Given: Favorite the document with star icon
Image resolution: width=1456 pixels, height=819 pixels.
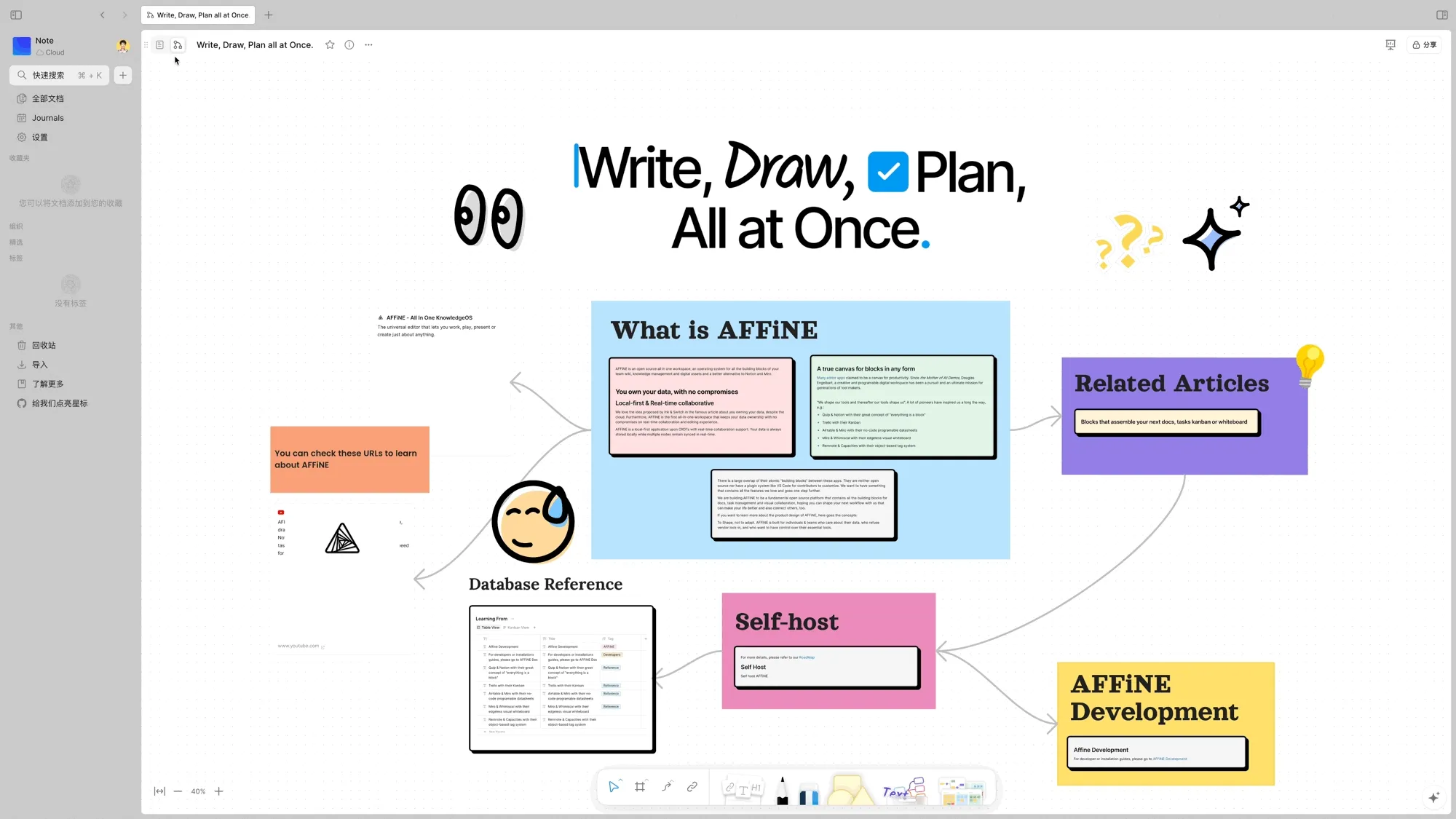Looking at the screenshot, I should point(330,45).
